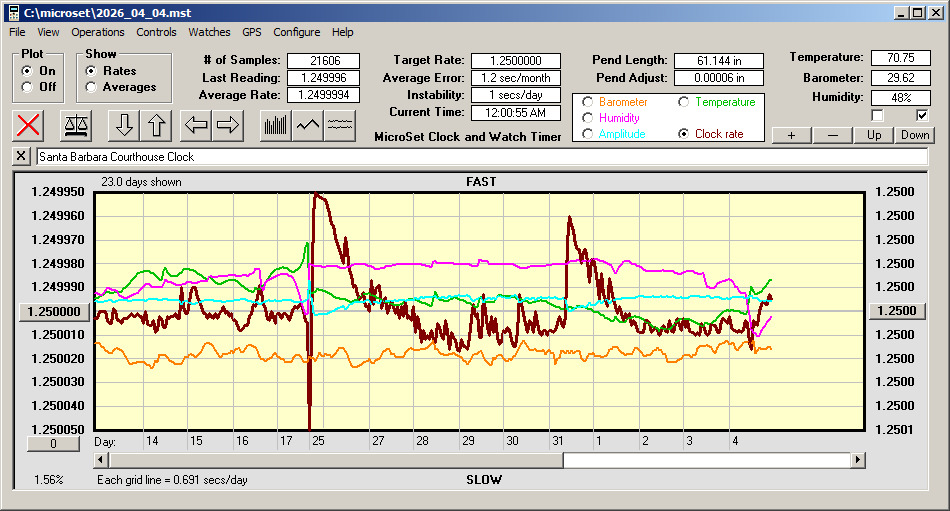Viewport: 950px width, 511px height.
Task: Click the wavy lines smoothing icon
Action: click(x=340, y=125)
